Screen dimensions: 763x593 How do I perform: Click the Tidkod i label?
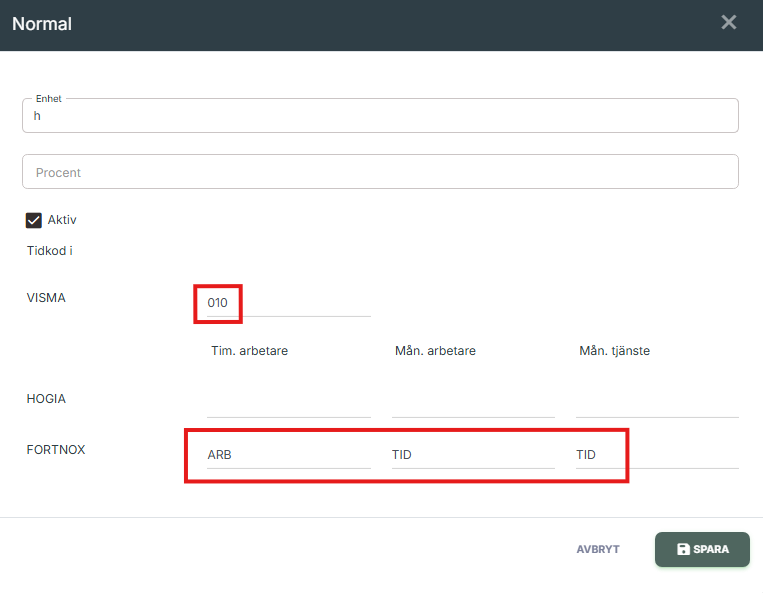[50, 251]
